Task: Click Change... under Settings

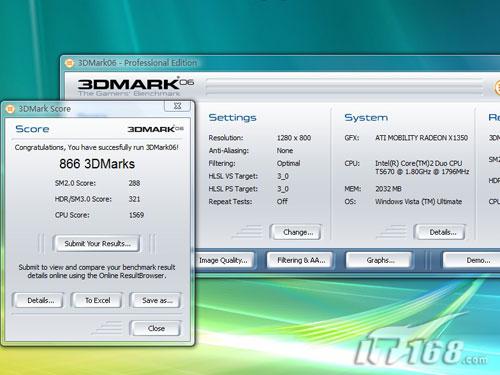Action: 296,232
